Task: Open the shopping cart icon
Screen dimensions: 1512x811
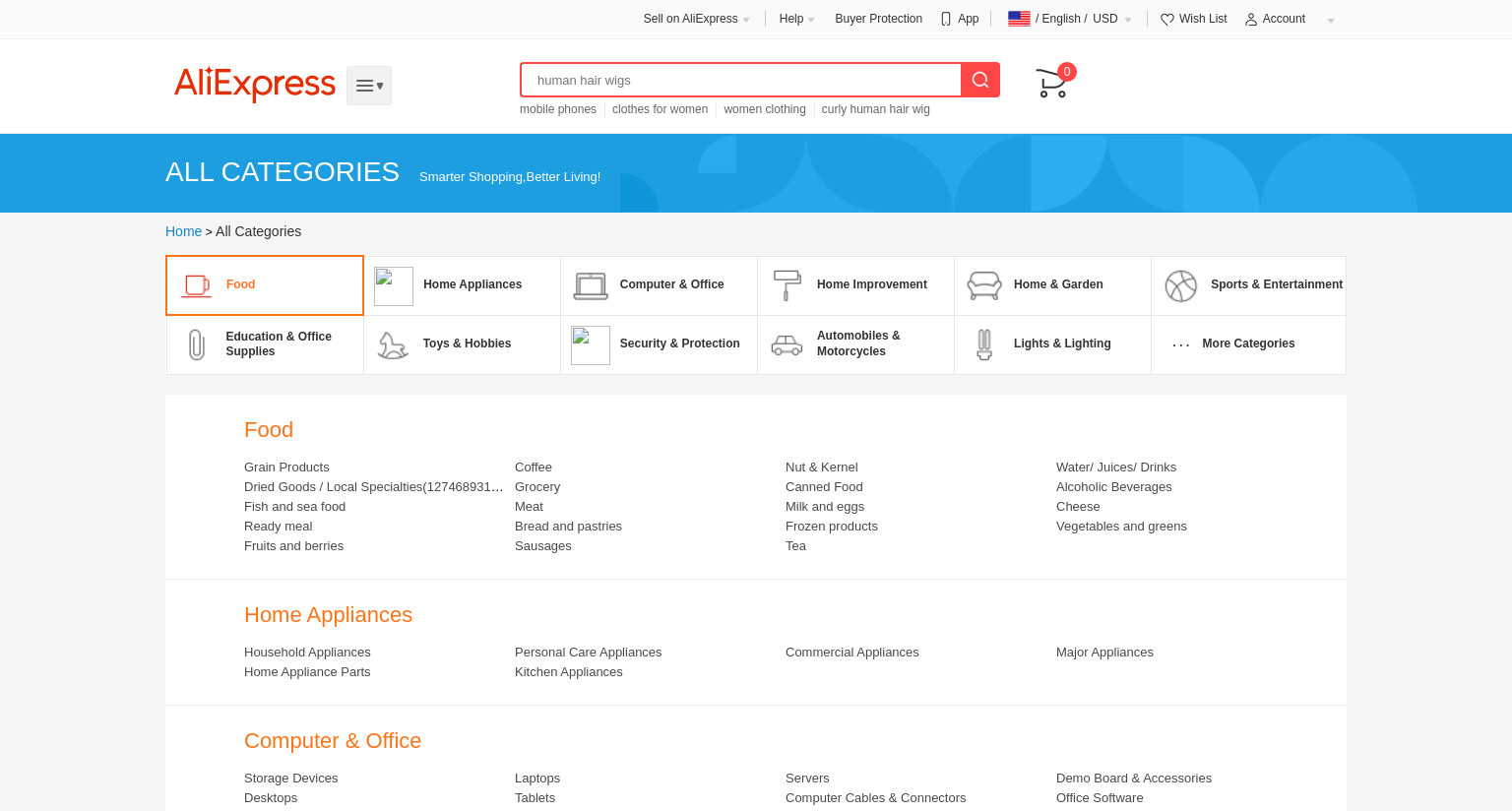Action: pos(1051,83)
